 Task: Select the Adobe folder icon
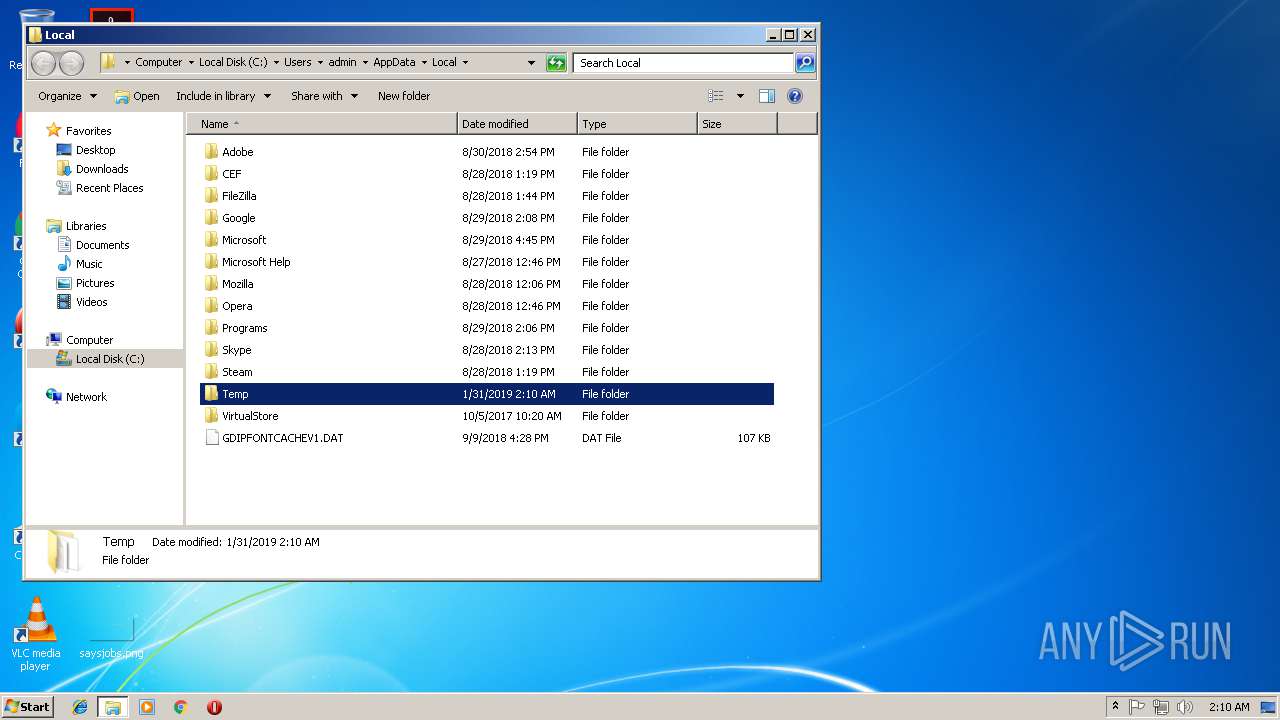pyautogui.click(x=211, y=152)
